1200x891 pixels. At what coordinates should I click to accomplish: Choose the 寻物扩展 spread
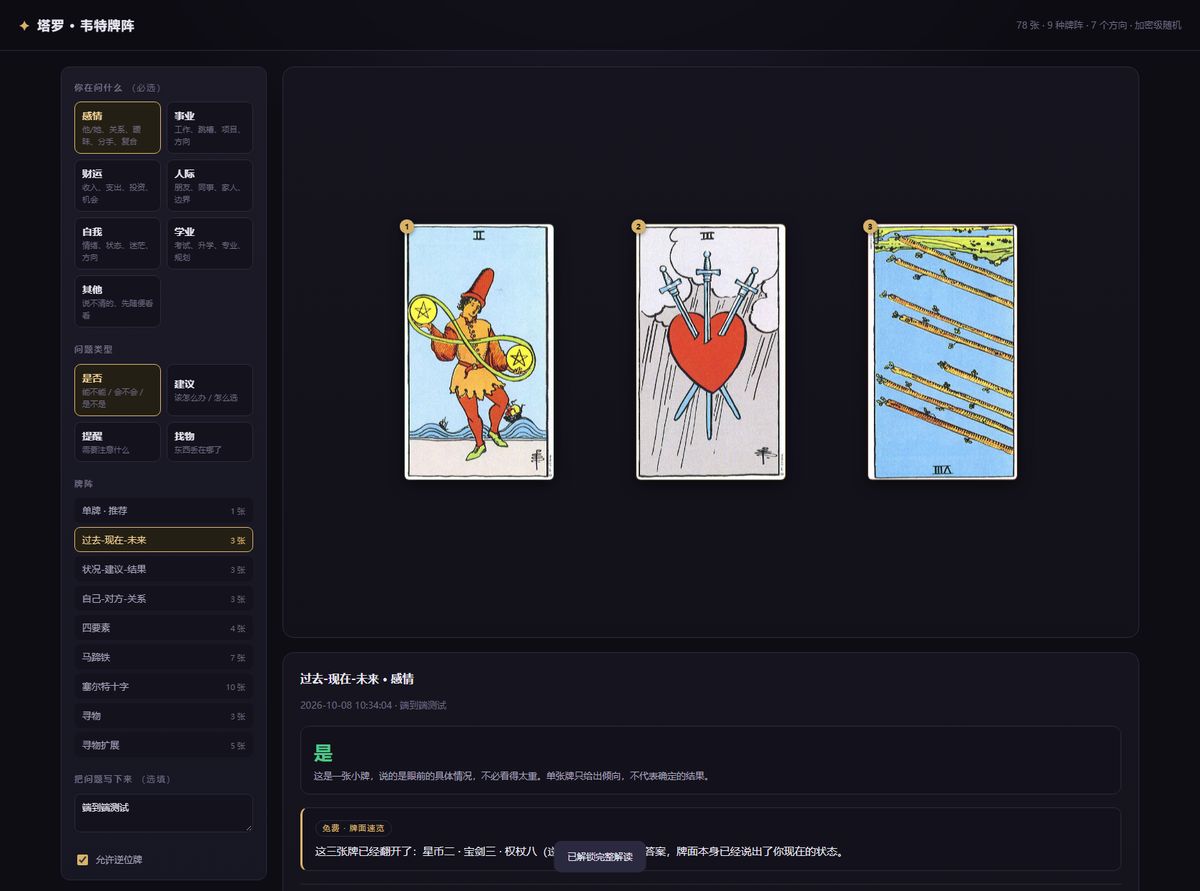(163, 745)
